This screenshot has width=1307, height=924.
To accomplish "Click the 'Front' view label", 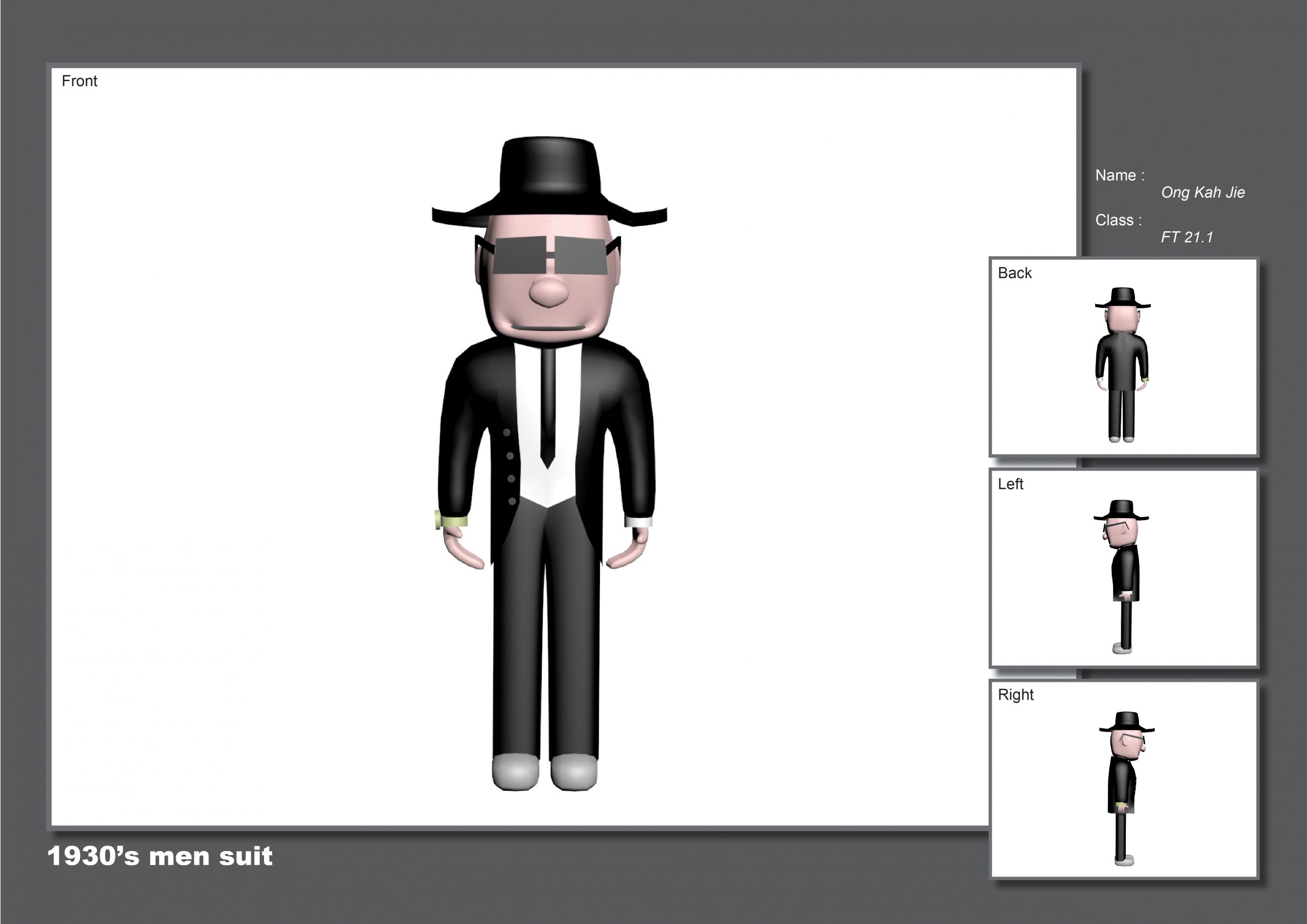I will [79, 81].
